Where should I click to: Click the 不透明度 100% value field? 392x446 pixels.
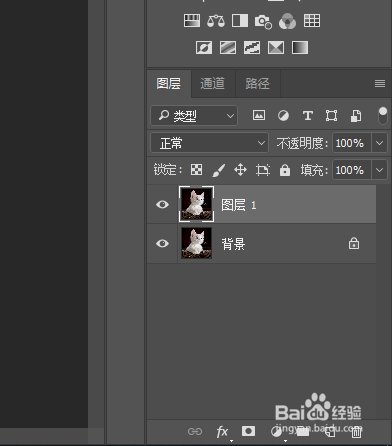351,143
